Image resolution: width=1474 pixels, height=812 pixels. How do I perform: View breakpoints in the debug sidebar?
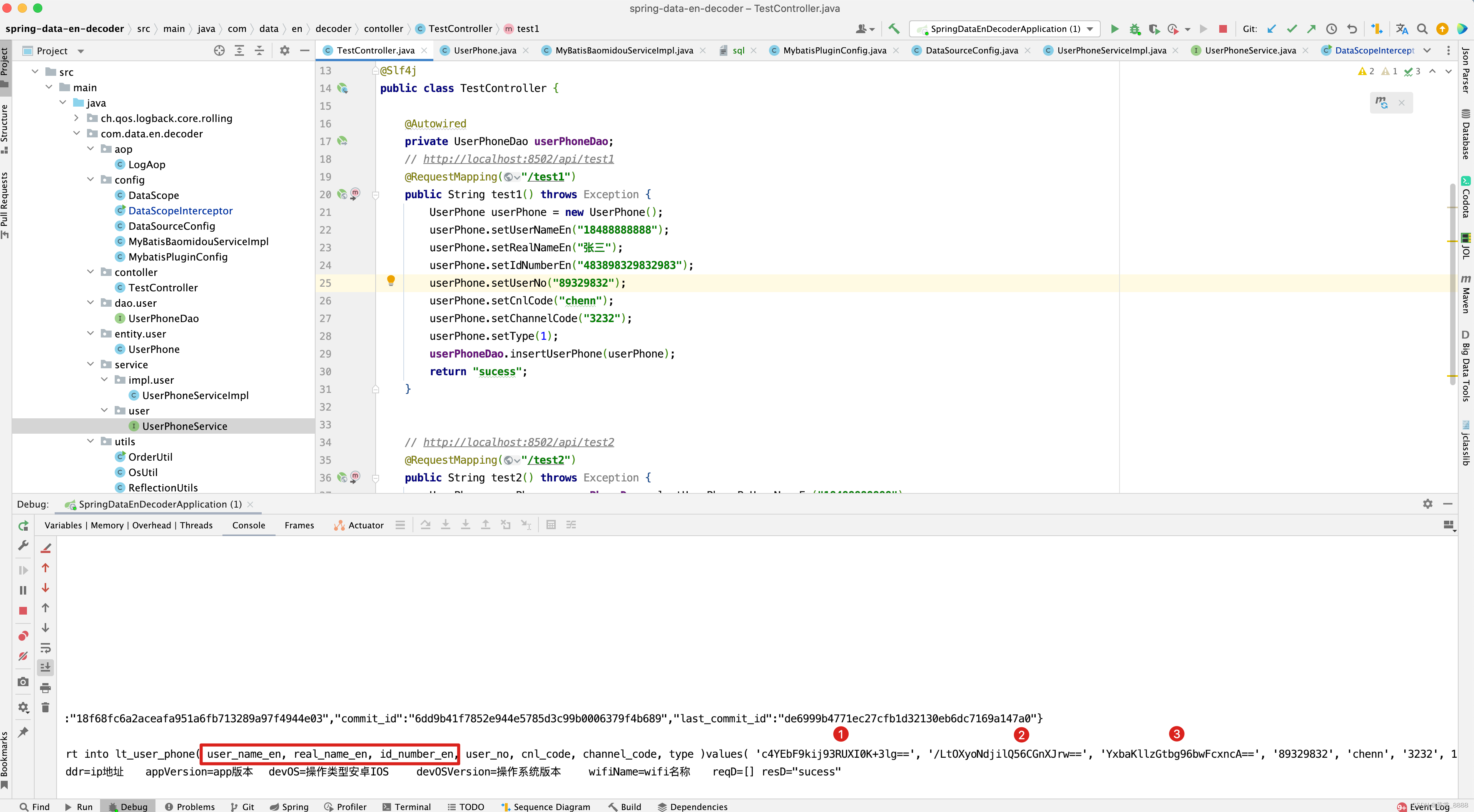(23, 636)
